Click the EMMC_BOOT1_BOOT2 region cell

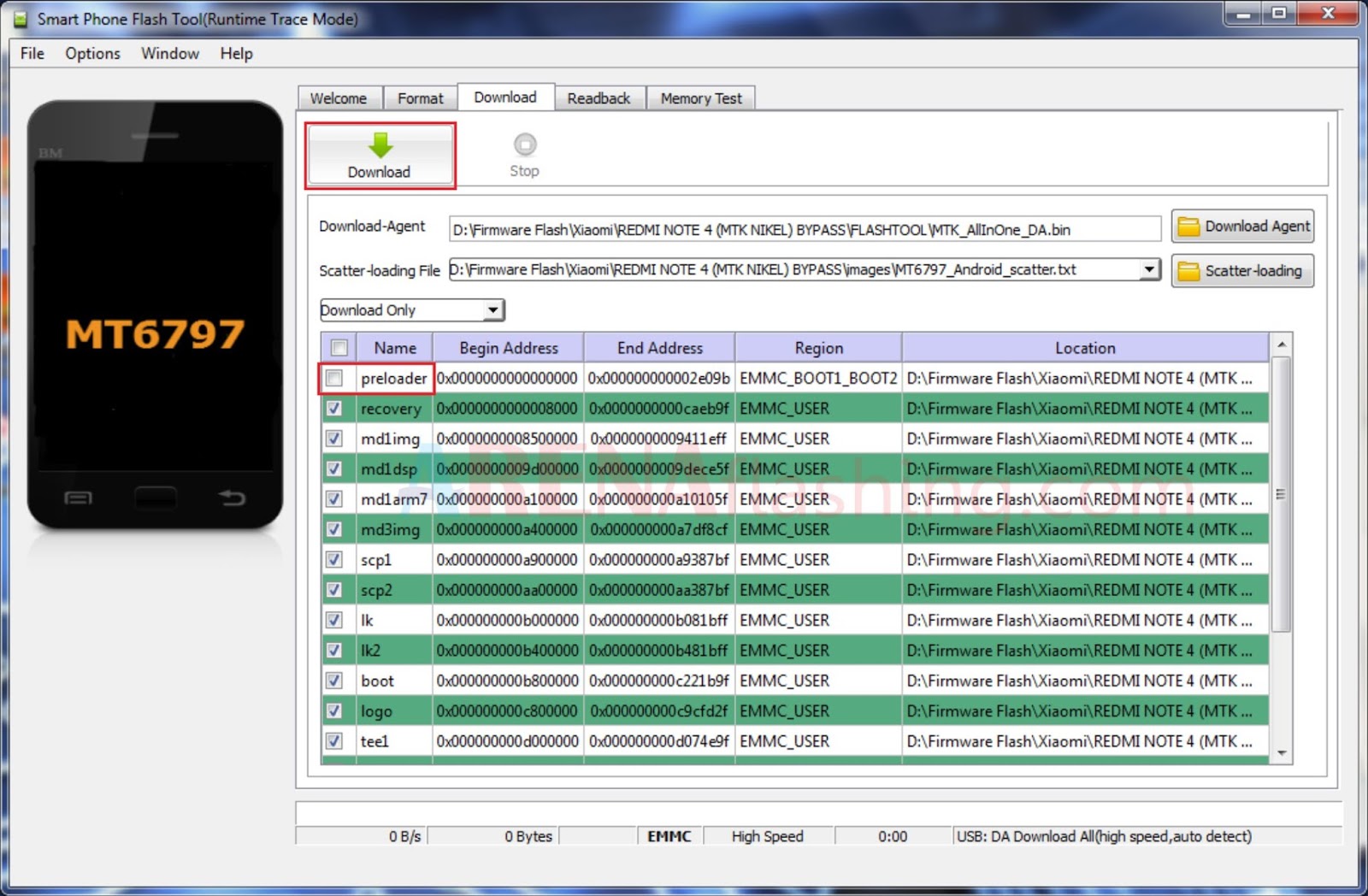818,378
